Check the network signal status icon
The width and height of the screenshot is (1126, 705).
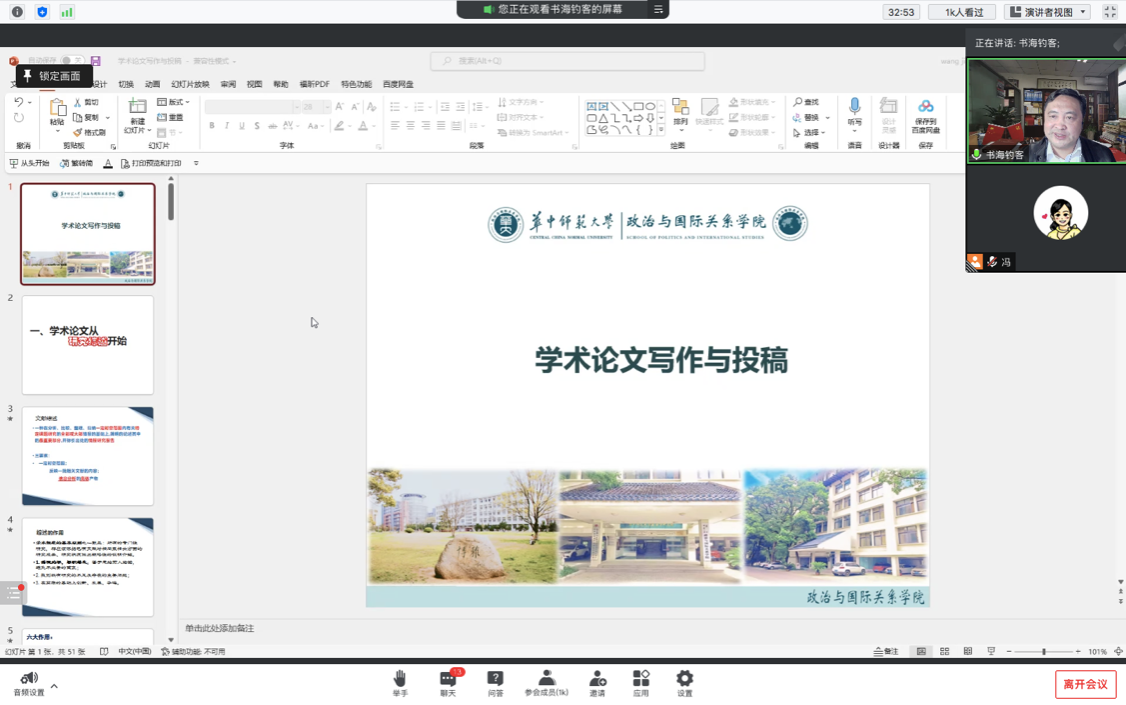point(67,12)
